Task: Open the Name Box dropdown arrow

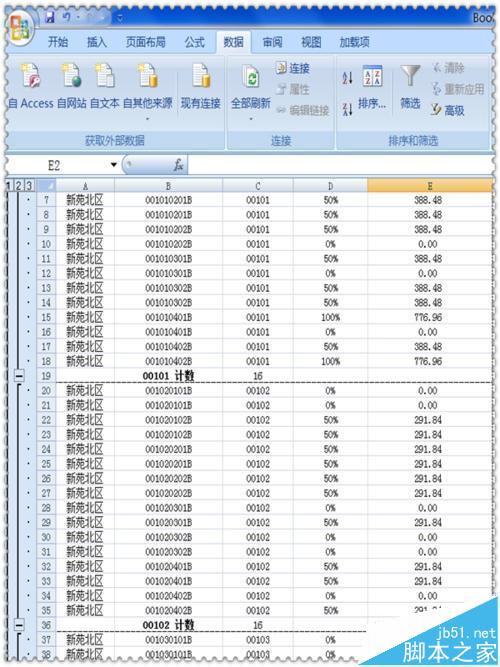Action: point(114,165)
